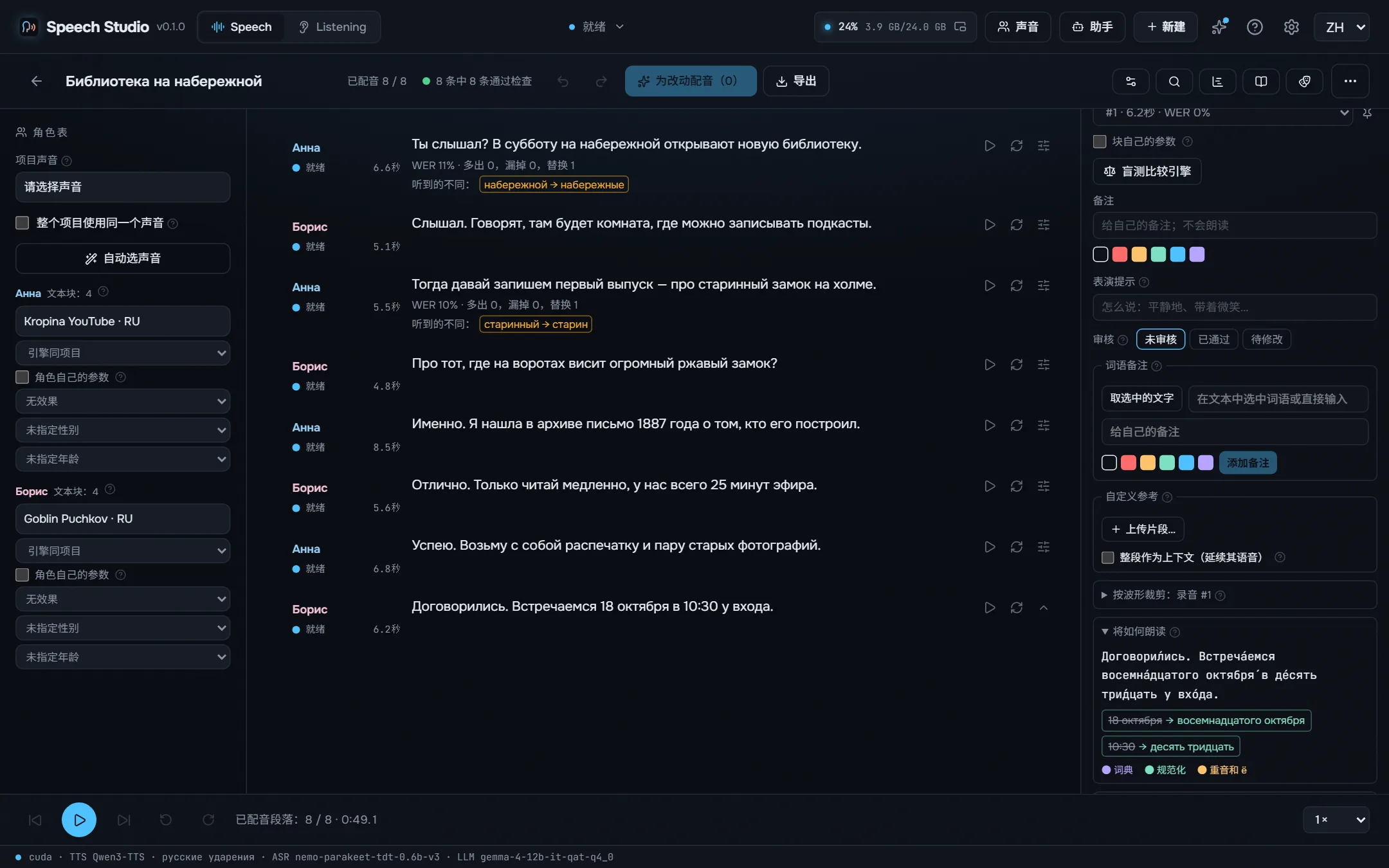Image resolution: width=1389 pixels, height=868 pixels.
Task: Collapse the 将如何朗读 section
Action: (x=1140, y=631)
